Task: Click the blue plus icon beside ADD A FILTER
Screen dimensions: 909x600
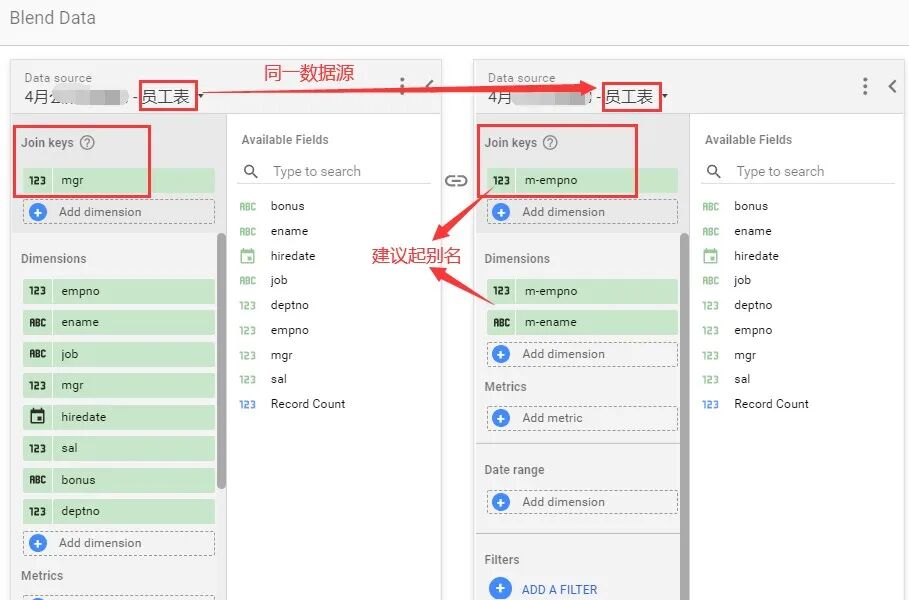Action: (x=500, y=588)
